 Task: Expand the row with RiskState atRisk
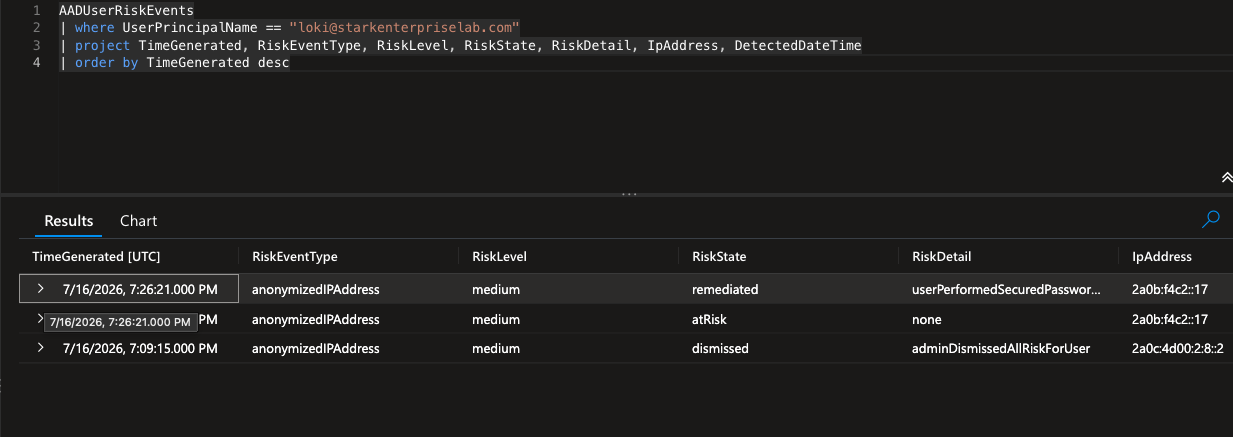pyautogui.click(x=41, y=319)
